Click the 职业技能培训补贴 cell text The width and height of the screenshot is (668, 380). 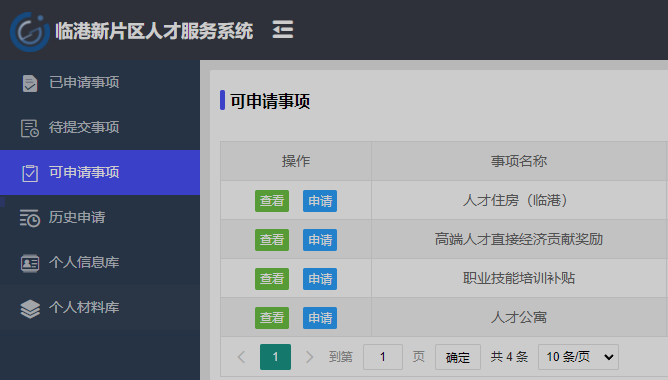click(x=518, y=278)
